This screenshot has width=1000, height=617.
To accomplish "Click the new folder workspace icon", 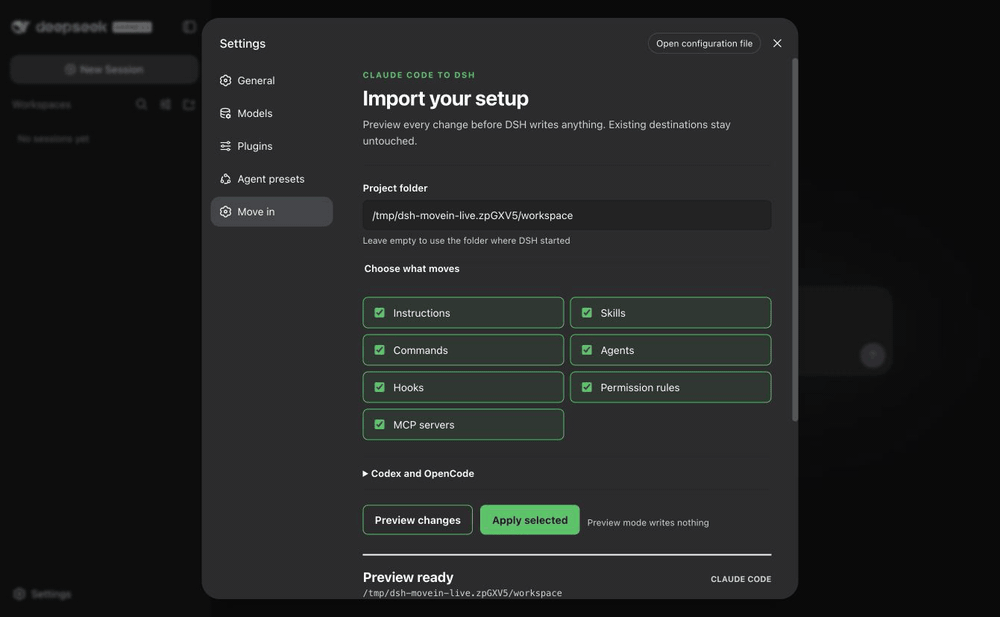I will tap(189, 104).
